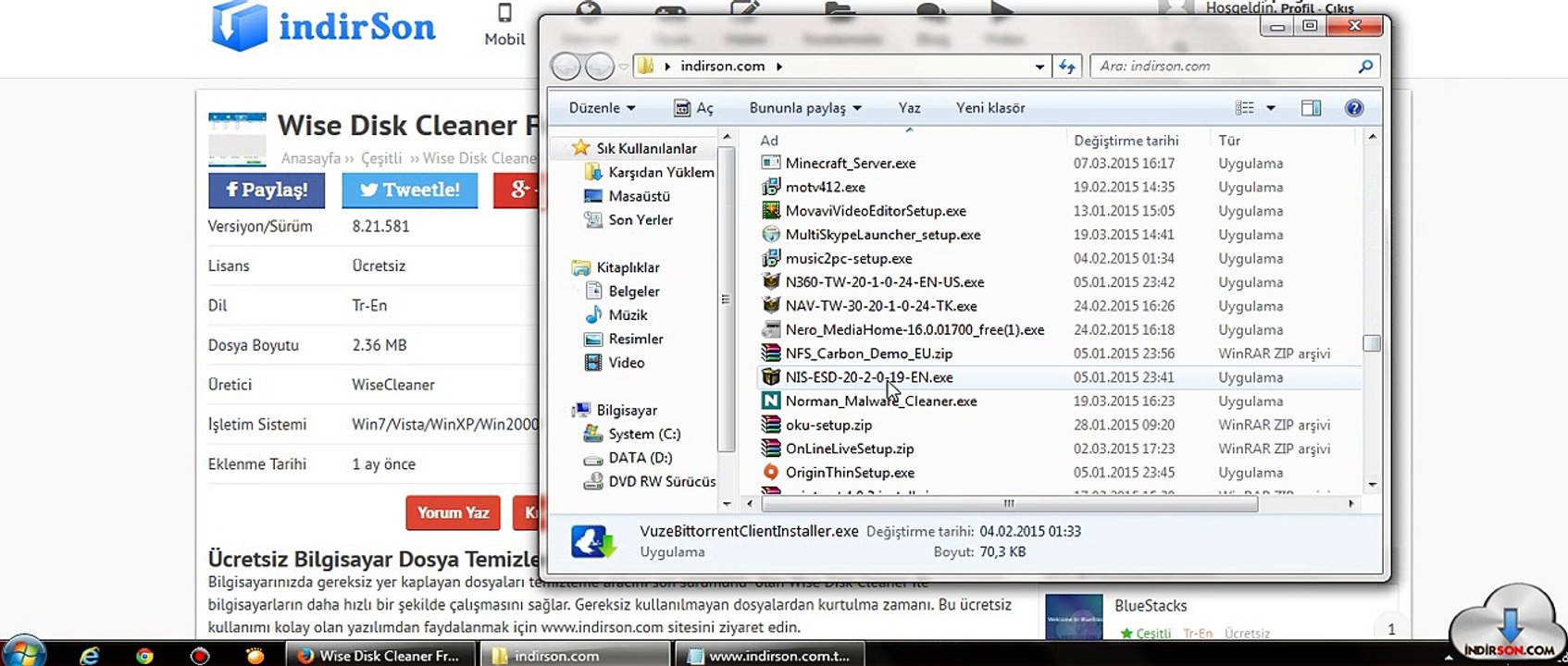The width and height of the screenshot is (1568, 666).
Task: Open the Düzenle dropdown menu
Action: (x=602, y=108)
